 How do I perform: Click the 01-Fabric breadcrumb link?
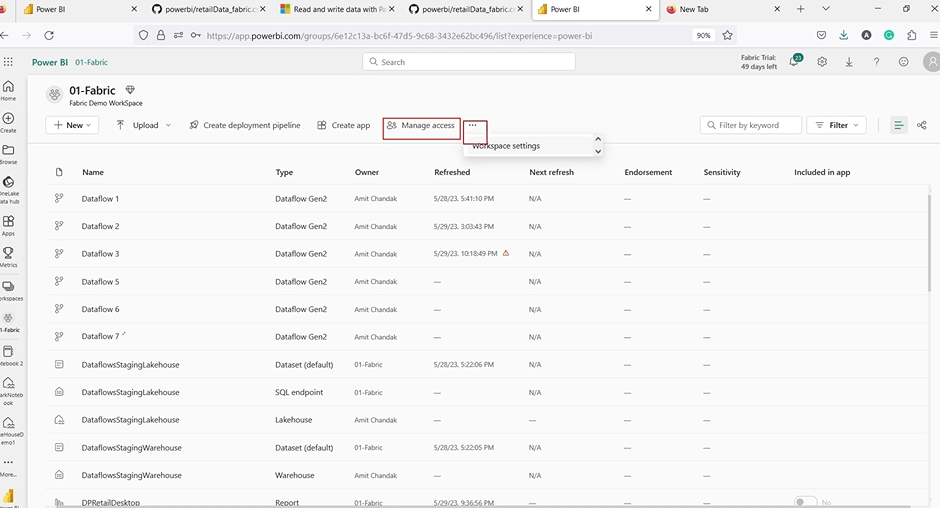91,62
